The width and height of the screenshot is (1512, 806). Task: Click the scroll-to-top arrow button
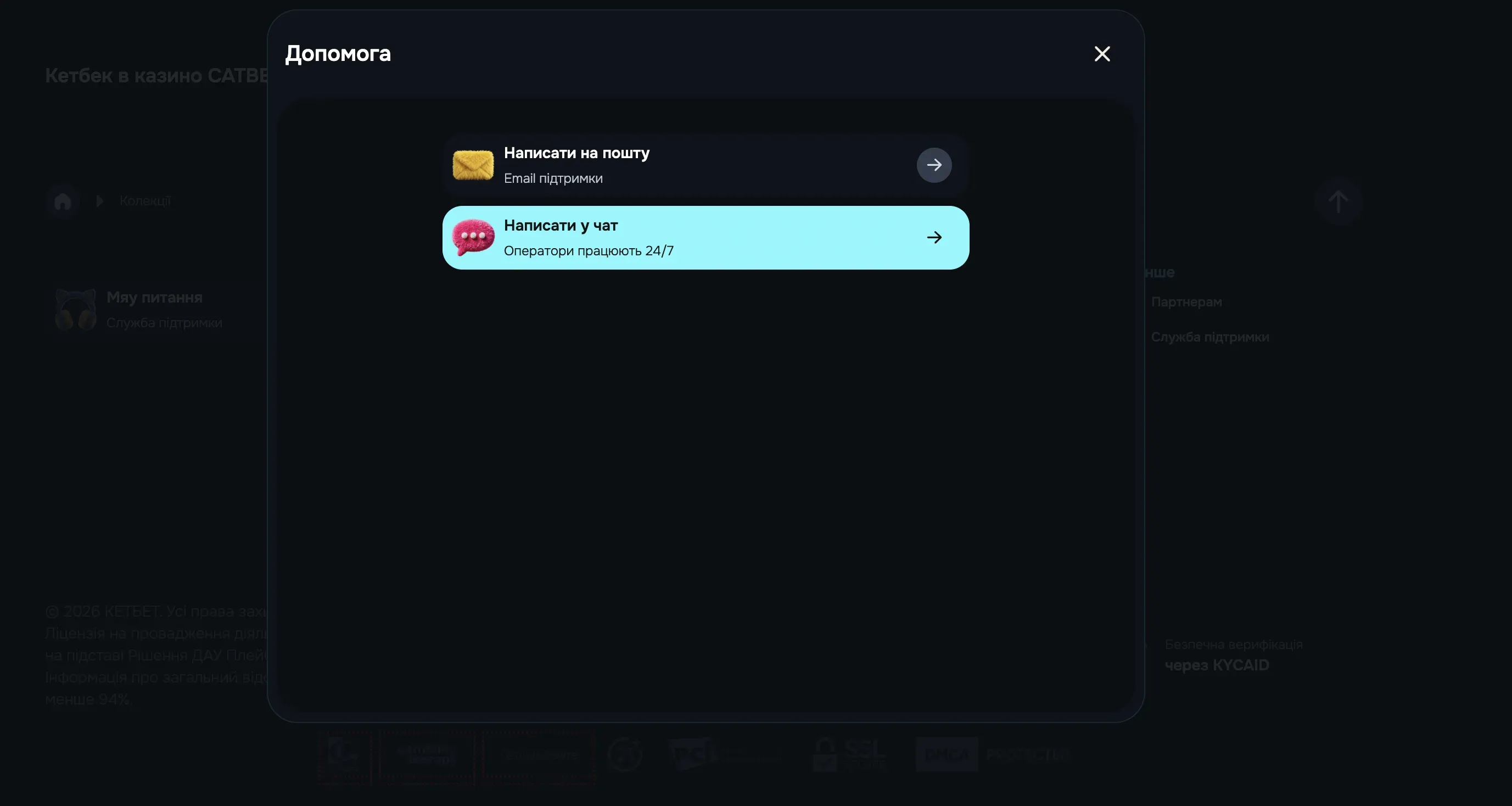pyautogui.click(x=1337, y=201)
